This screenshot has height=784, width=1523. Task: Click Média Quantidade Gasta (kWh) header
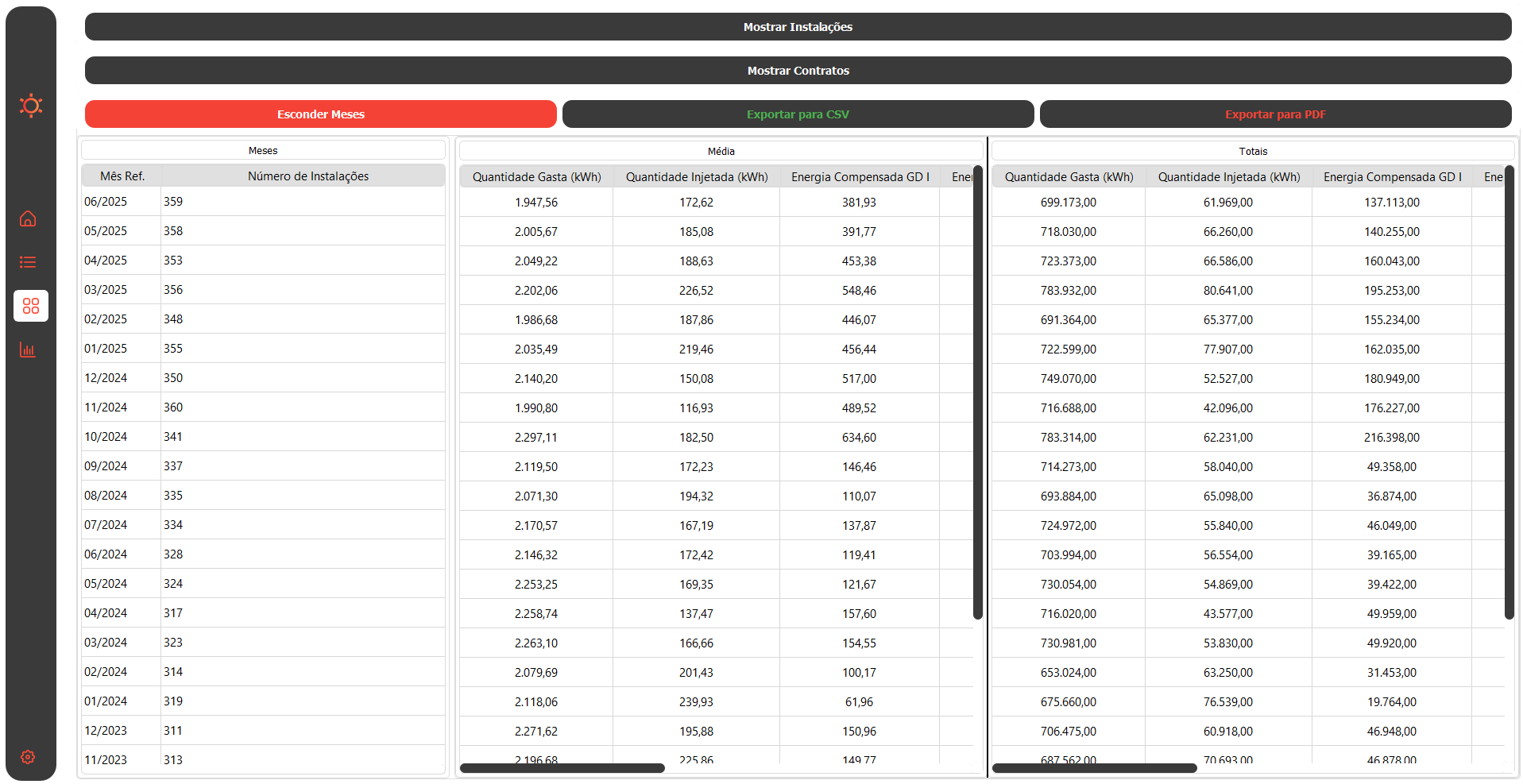click(x=536, y=177)
